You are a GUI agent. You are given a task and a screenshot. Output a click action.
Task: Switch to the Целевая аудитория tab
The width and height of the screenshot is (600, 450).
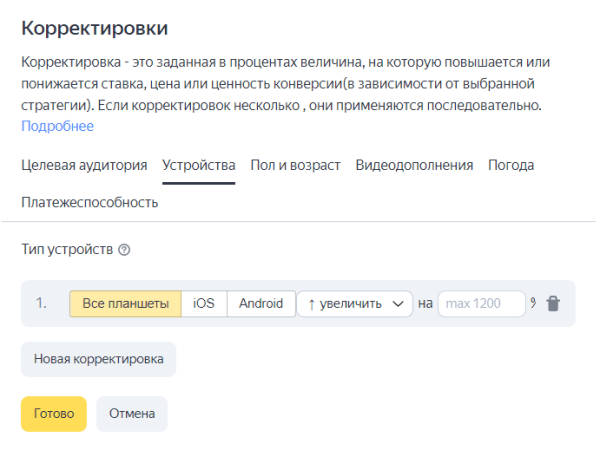pyautogui.click(x=84, y=165)
